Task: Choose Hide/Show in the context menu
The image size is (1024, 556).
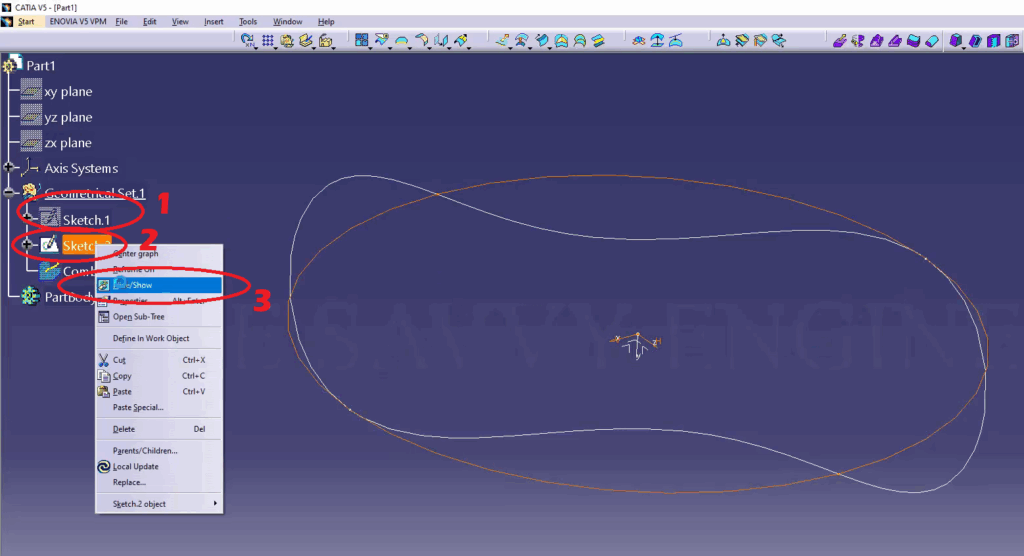Action: pos(159,285)
